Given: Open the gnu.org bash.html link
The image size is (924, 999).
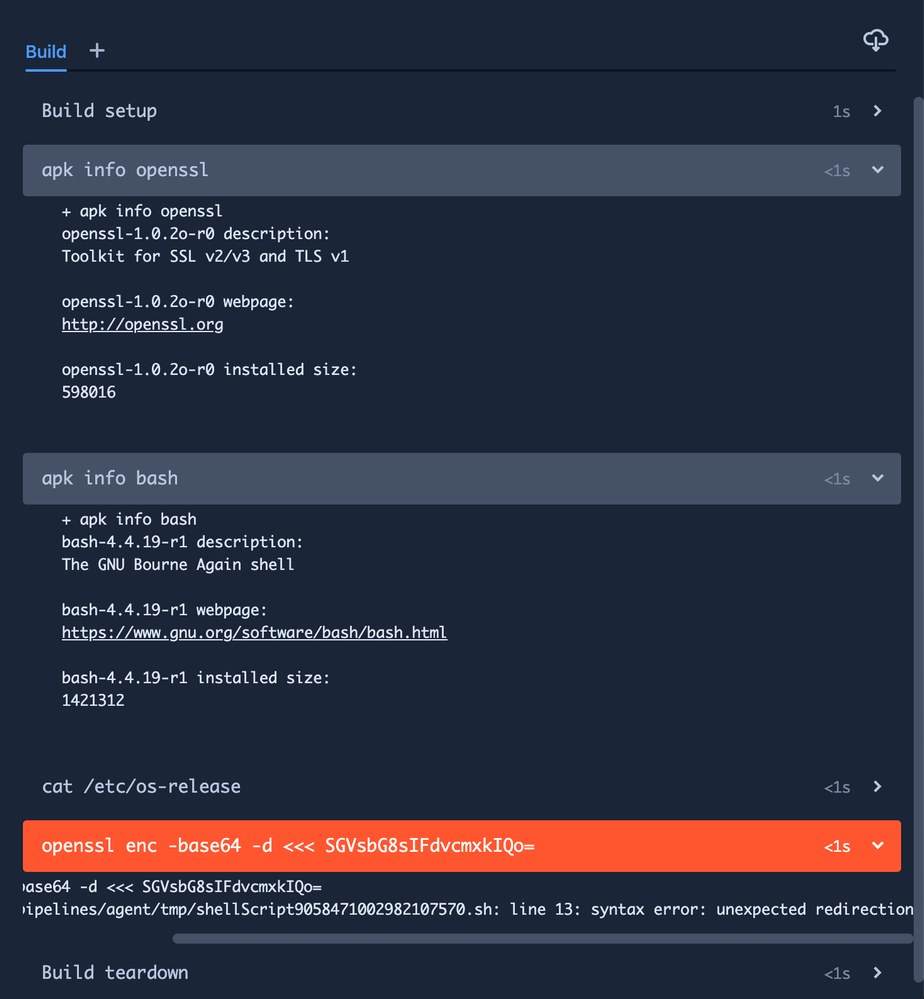Looking at the screenshot, I should 254,633.
